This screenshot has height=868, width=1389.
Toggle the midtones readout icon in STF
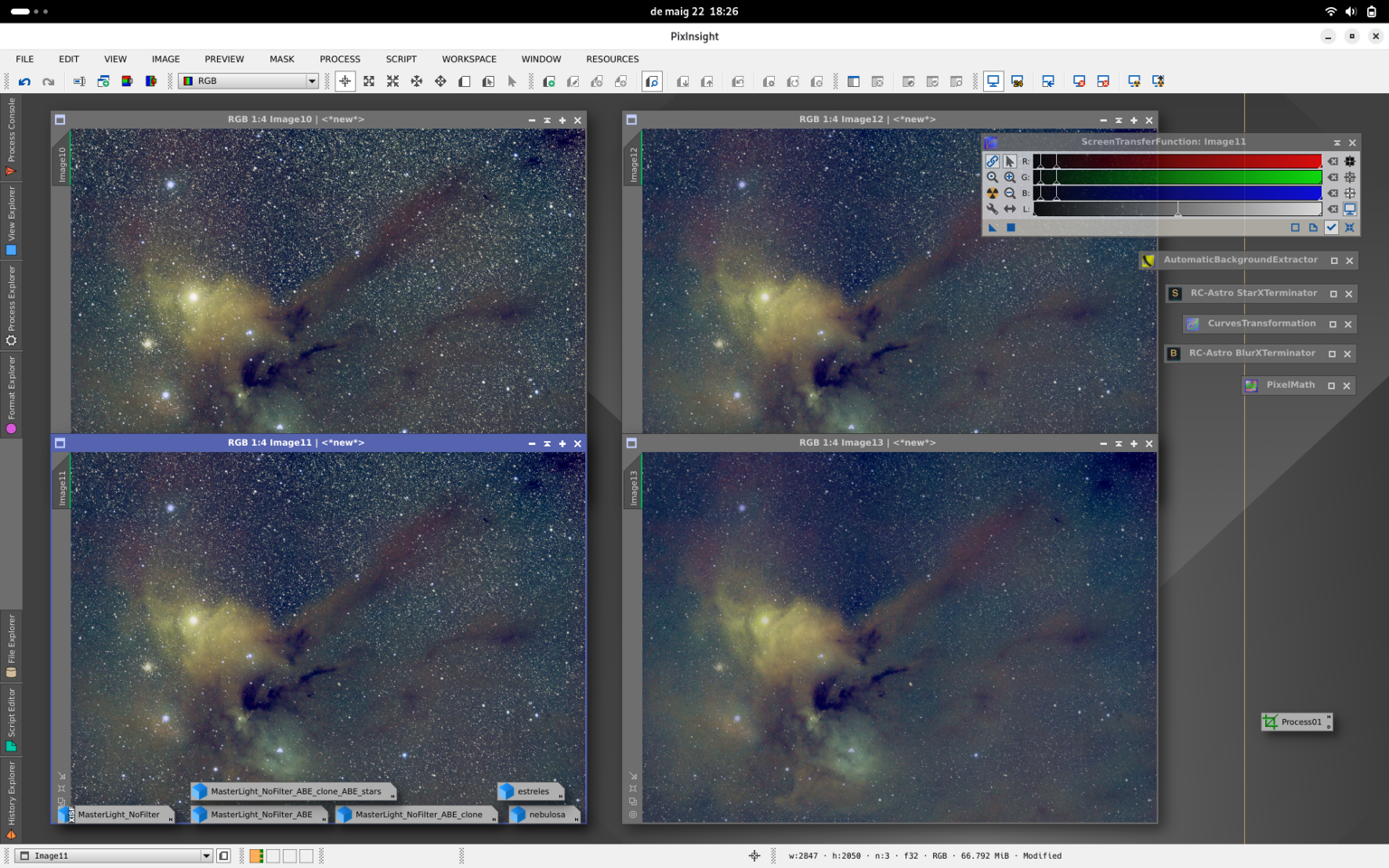click(x=1350, y=177)
